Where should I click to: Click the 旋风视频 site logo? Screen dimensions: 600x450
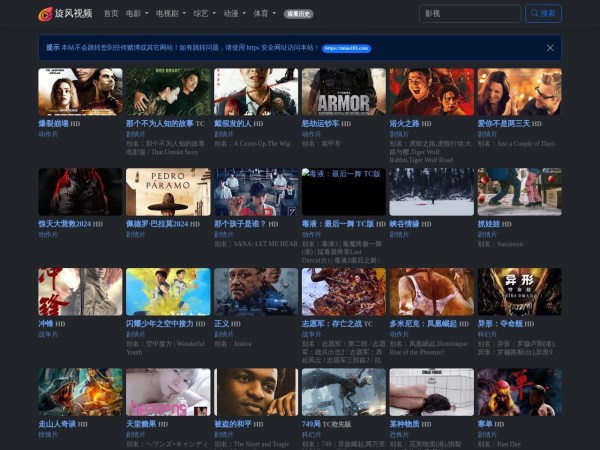tap(65, 14)
